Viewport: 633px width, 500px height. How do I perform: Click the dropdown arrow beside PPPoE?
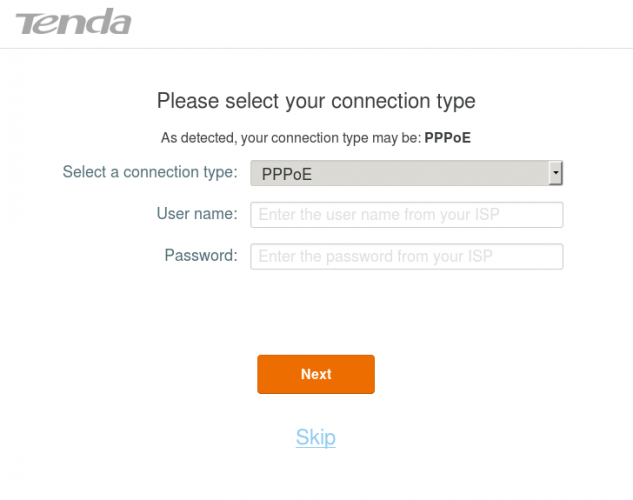(x=556, y=173)
